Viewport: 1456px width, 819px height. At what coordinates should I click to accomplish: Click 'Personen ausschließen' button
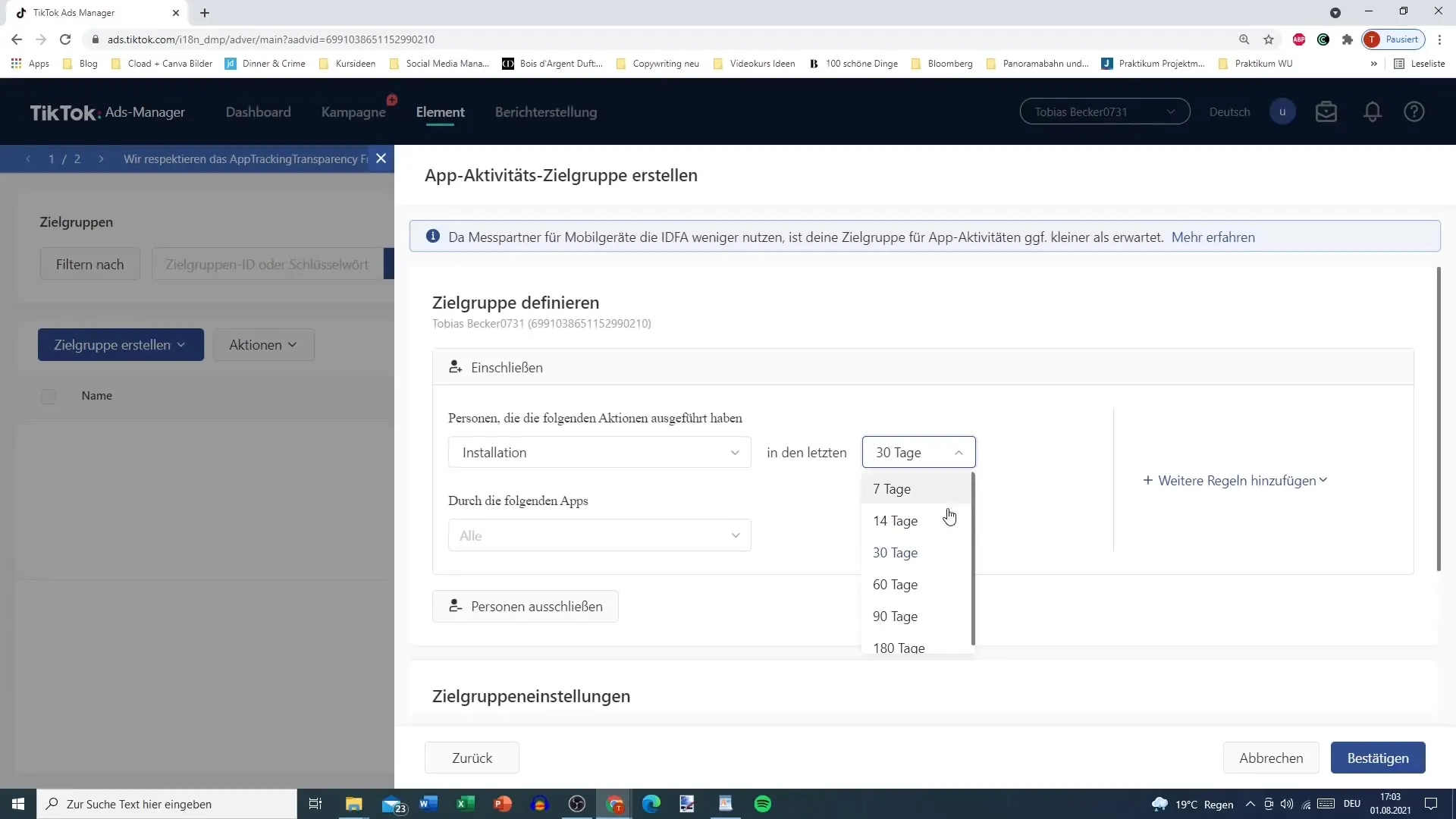526,607
